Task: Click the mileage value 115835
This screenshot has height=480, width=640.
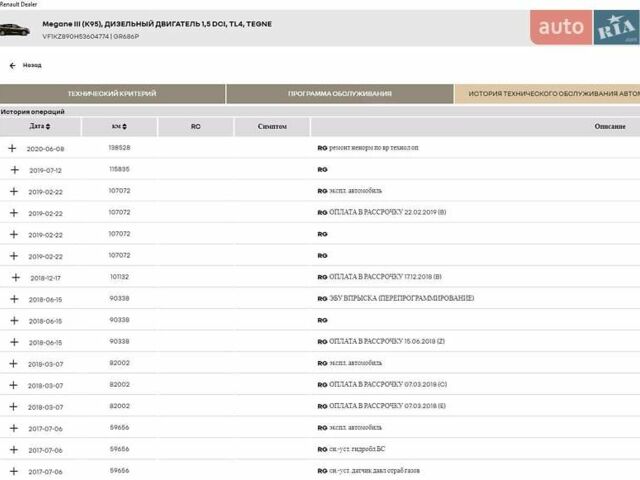Action: (119, 169)
